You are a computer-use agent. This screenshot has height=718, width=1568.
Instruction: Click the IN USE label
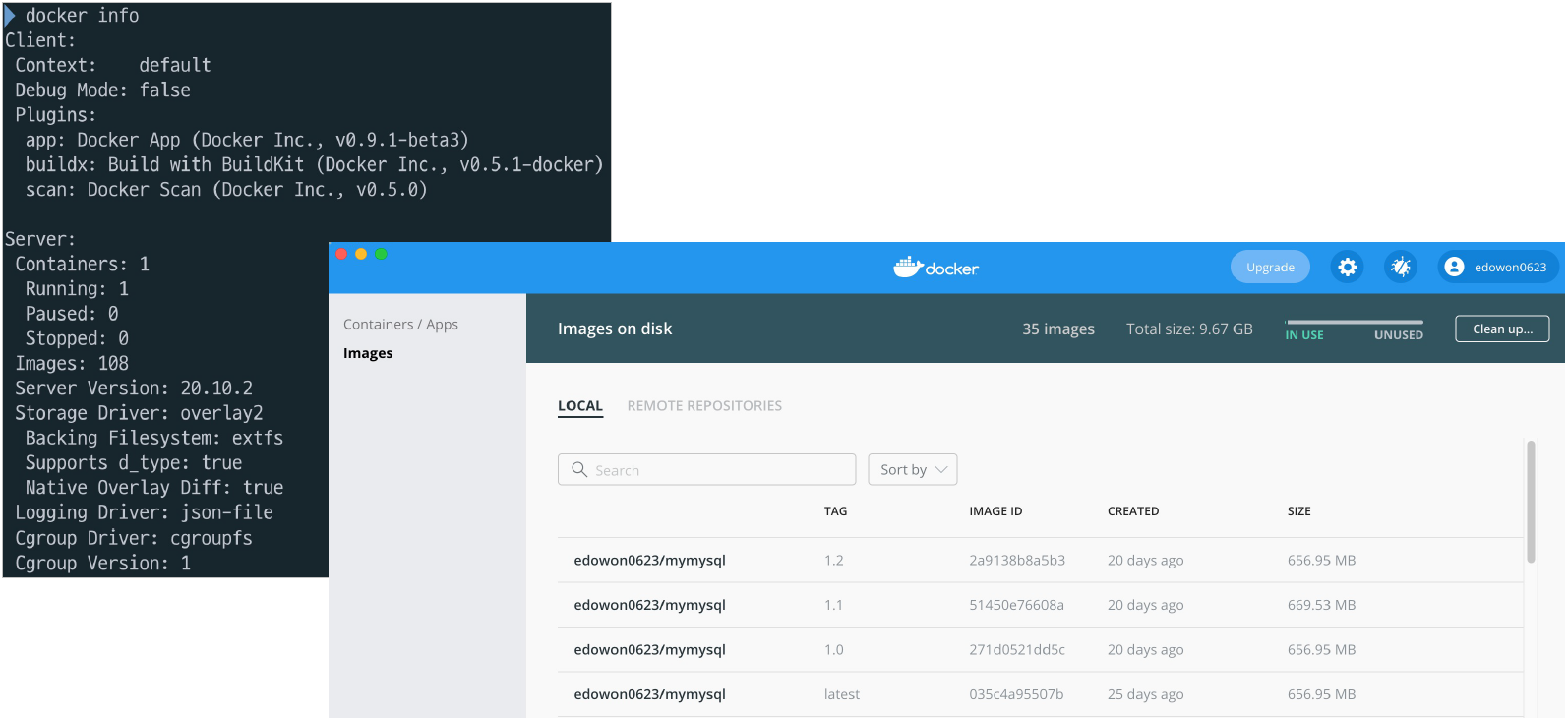pos(1304,335)
